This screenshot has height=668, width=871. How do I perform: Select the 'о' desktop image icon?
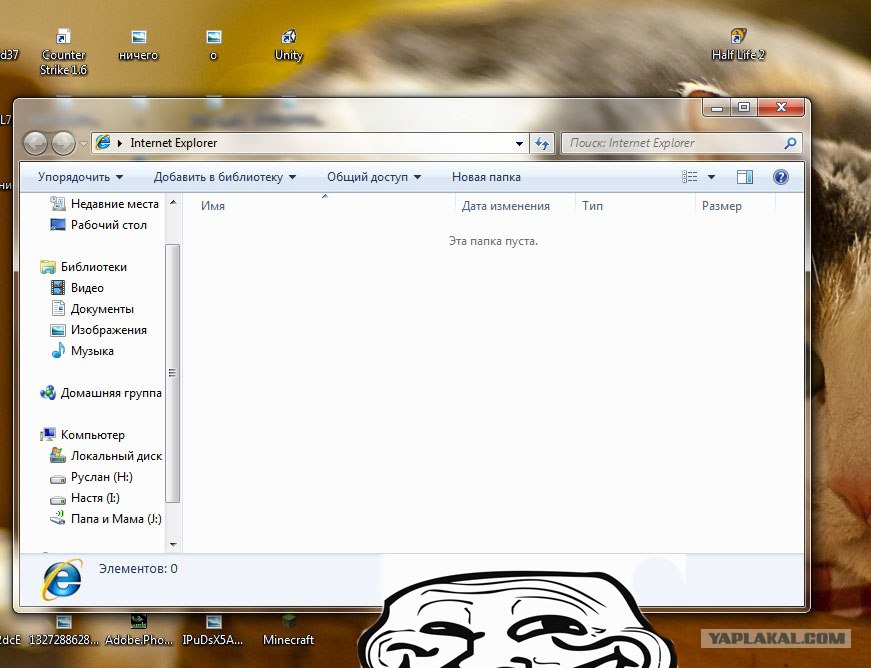point(213,44)
